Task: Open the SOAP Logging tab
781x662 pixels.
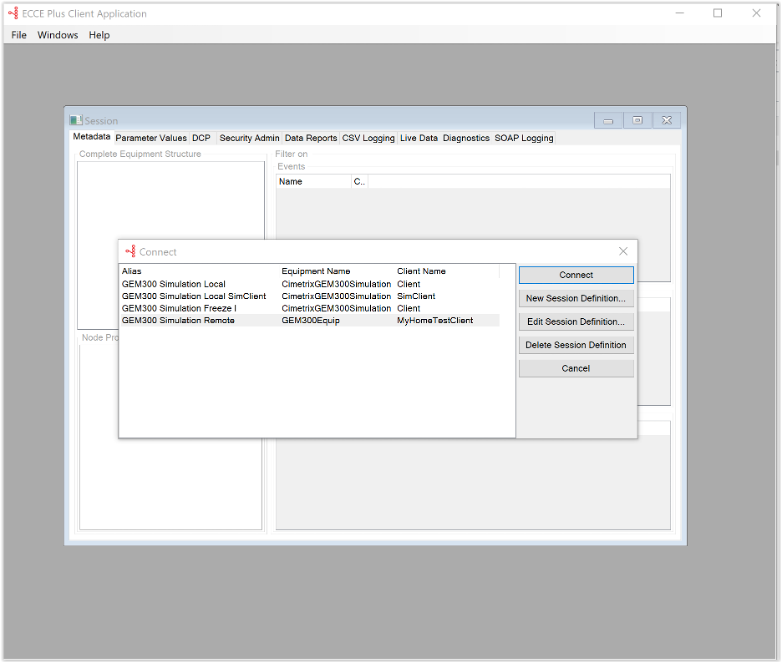Action: [524, 138]
